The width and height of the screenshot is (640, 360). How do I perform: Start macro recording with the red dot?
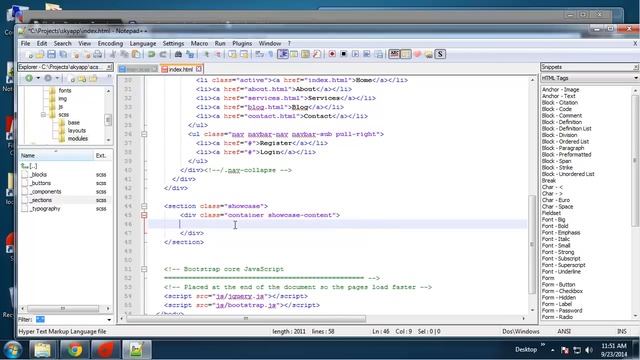click(x=332, y=54)
